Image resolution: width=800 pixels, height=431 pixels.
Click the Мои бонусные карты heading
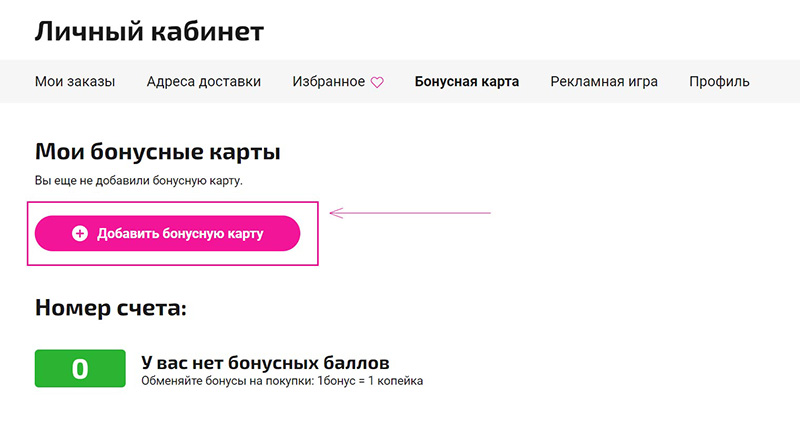[157, 153]
